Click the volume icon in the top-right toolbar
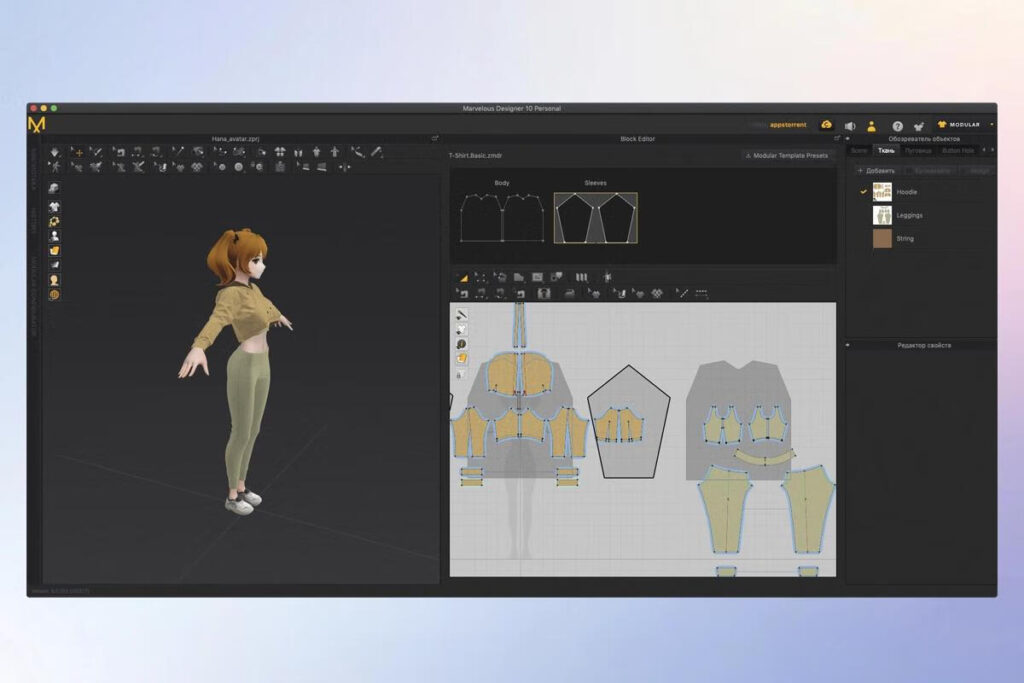Screen dimensions: 1024x683 click(851, 125)
